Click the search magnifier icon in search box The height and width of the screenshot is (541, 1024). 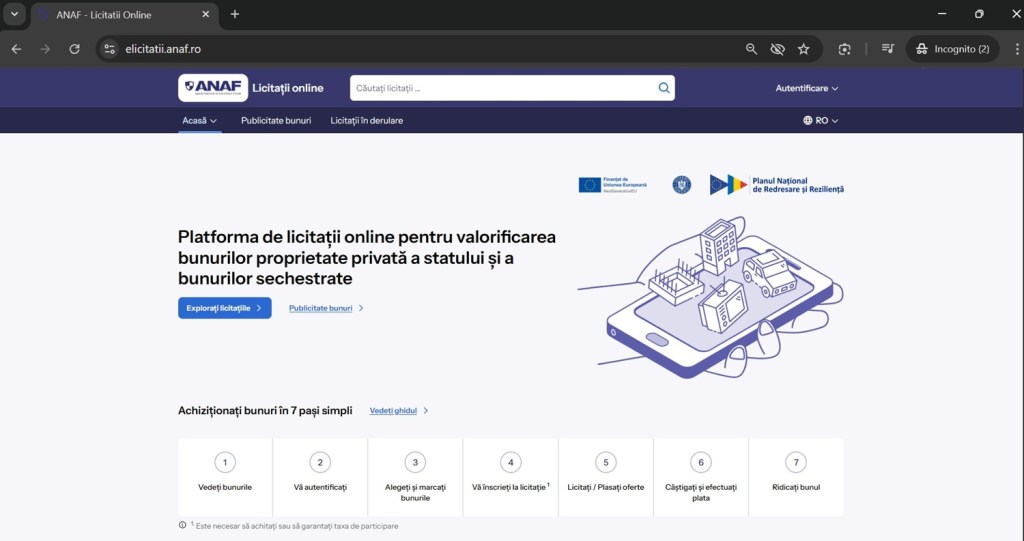click(x=663, y=88)
